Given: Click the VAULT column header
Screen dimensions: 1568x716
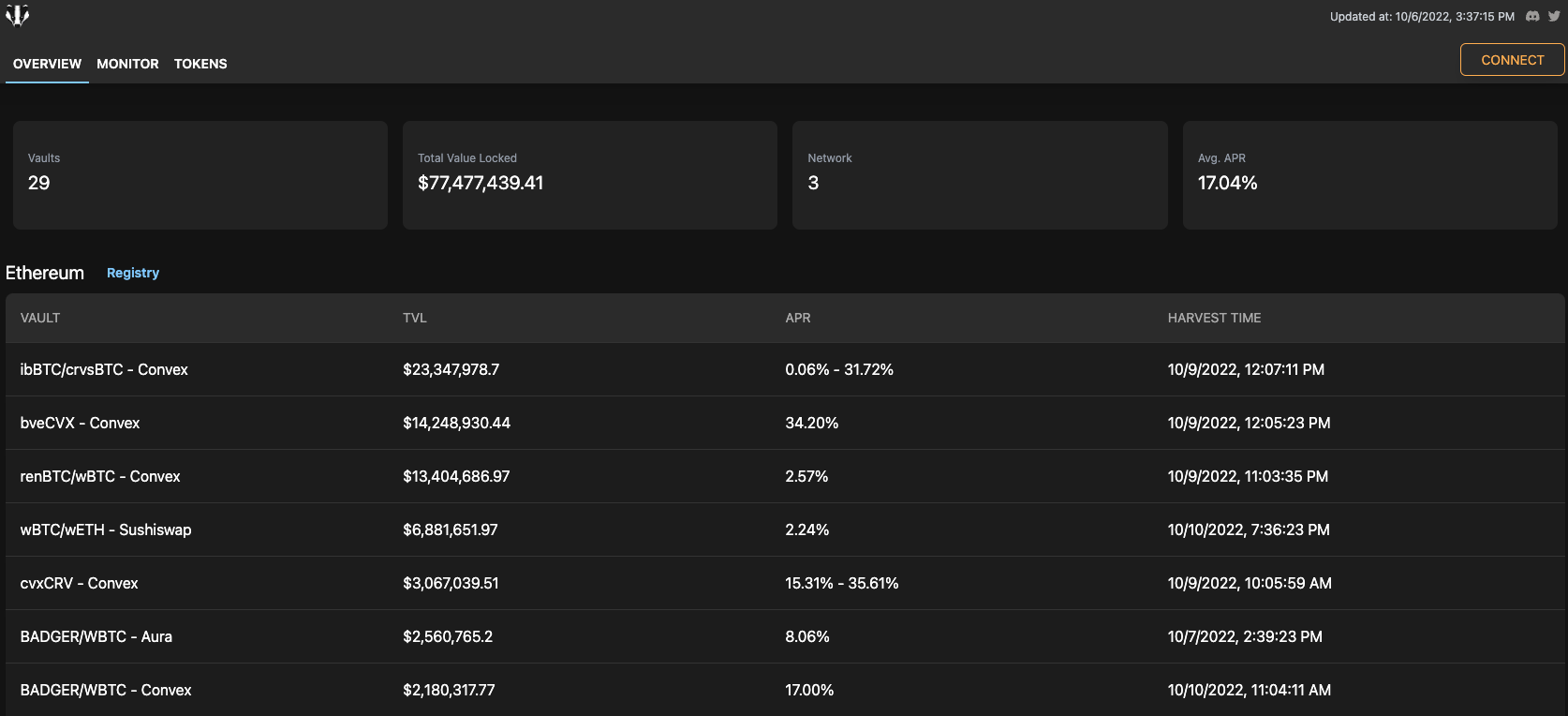Looking at the screenshot, I should pyautogui.click(x=40, y=318).
